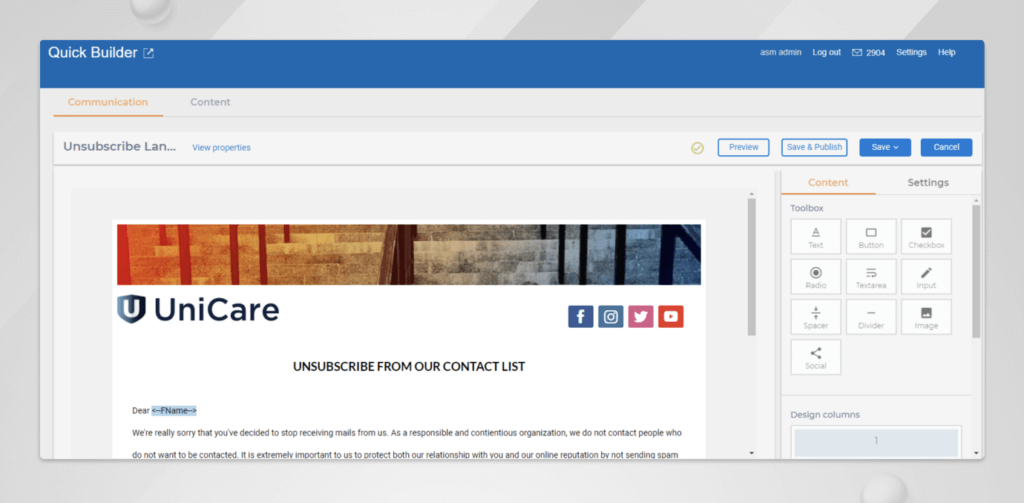Viewport: 1024px width, 503px height.
Task: Open the Content top tab
Action: [x=210, y=102]
